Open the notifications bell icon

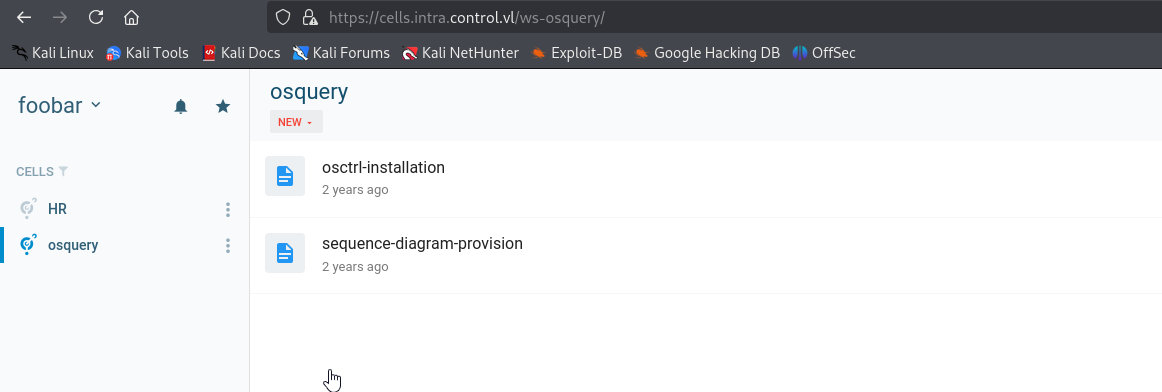(181, 107)
